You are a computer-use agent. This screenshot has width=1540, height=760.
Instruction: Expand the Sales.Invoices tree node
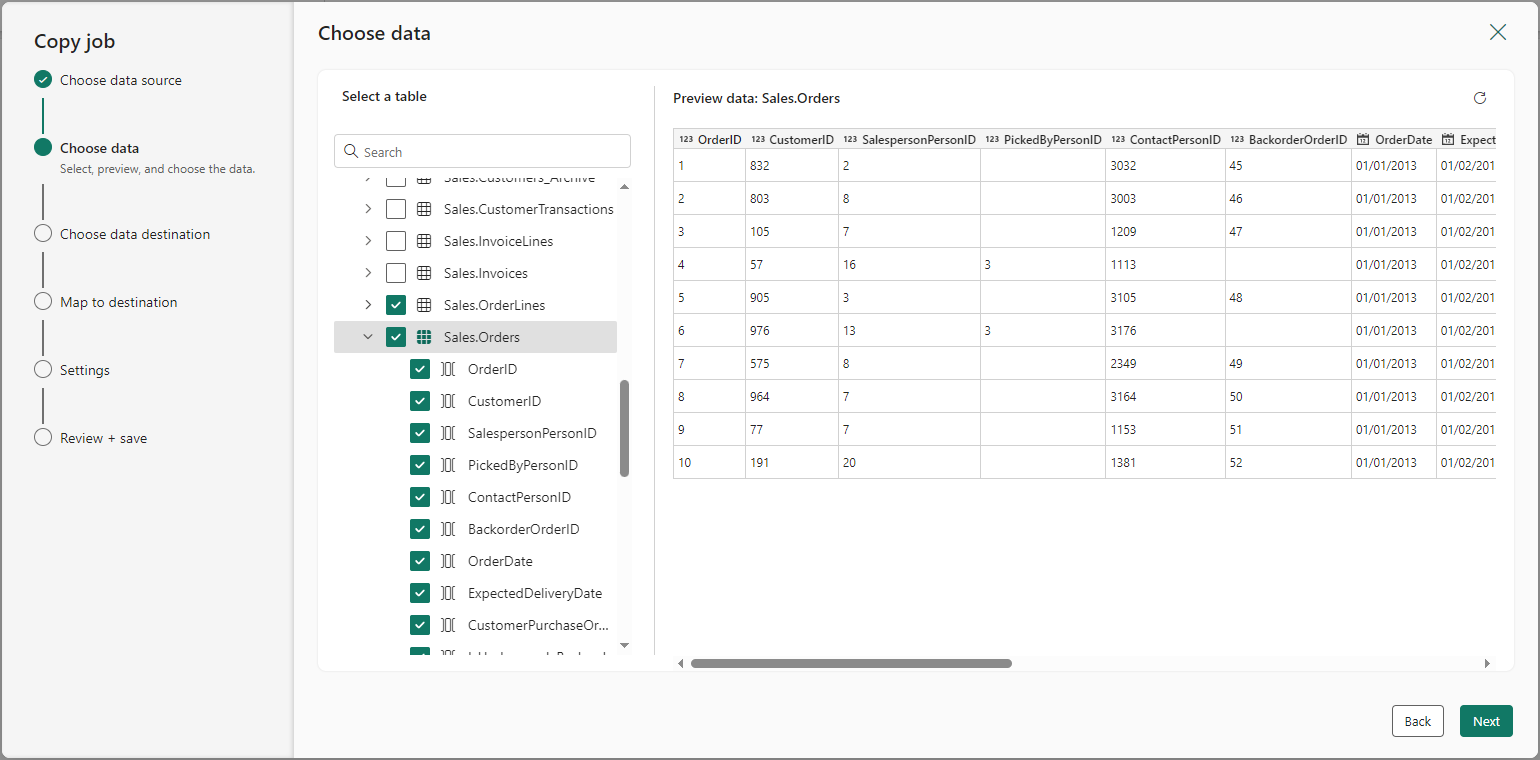368,273
